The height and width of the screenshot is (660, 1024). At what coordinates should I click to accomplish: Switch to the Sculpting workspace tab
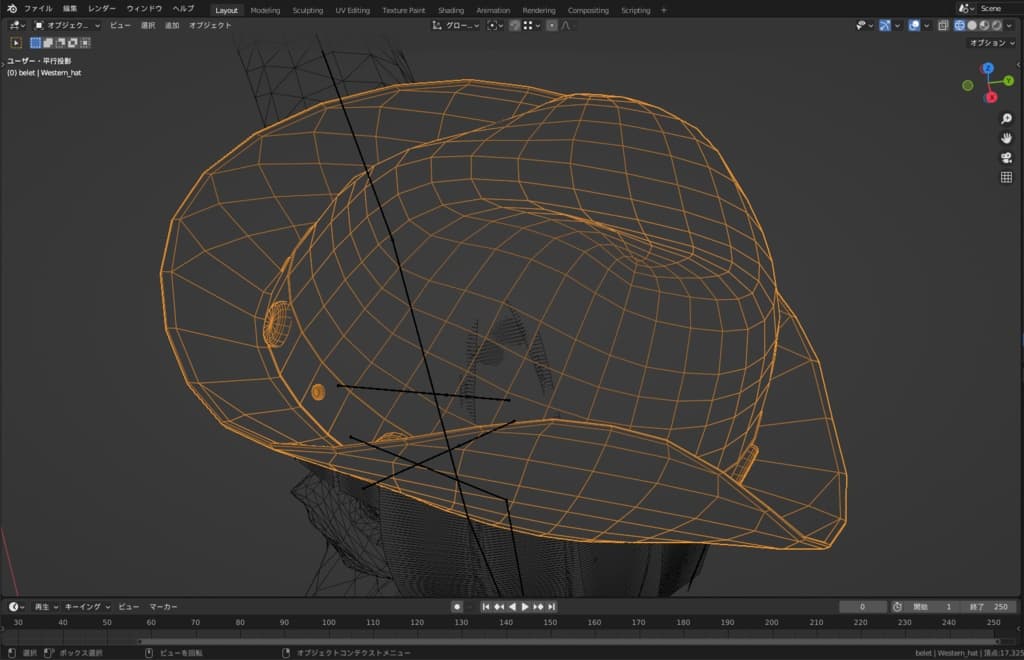tap(307, 10)
